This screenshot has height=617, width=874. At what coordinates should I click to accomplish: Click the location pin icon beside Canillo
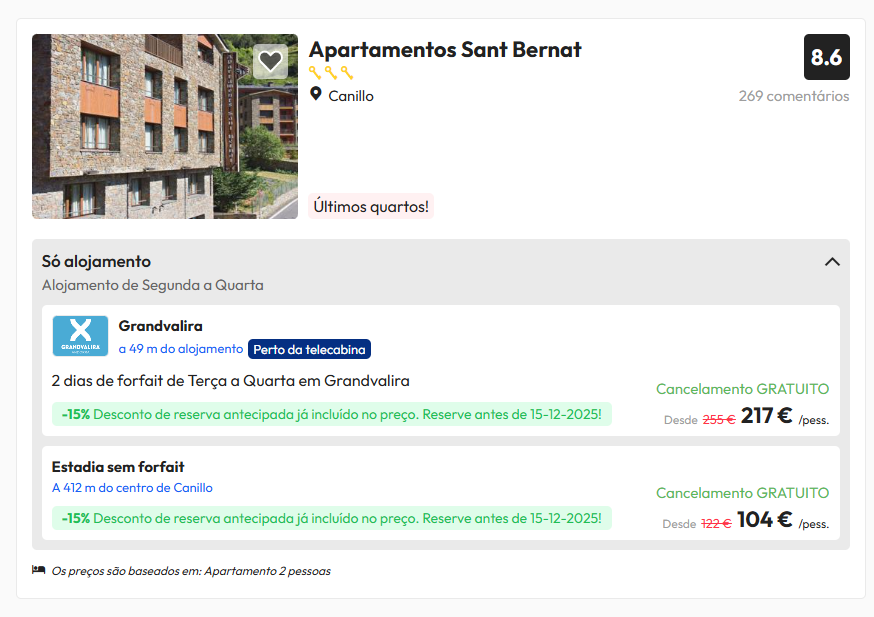point(316,95)
